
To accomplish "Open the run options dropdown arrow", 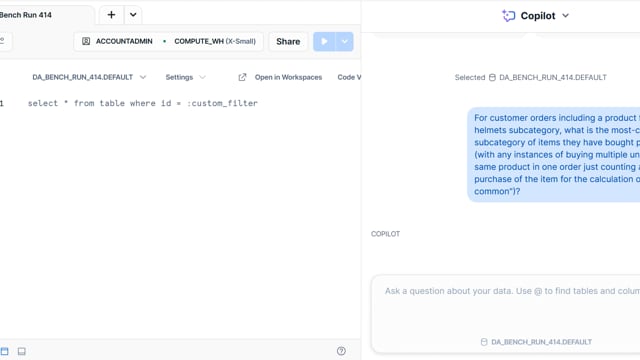I will 344,42.
